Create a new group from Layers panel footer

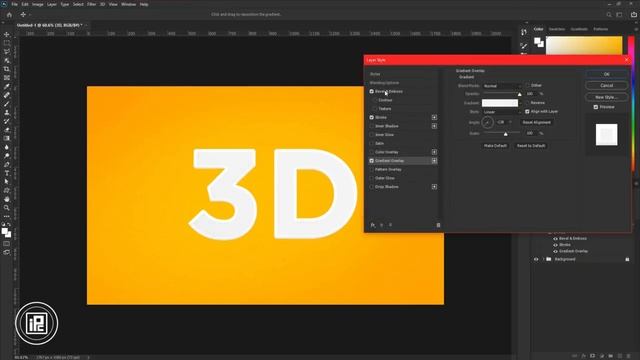[611, 356]
